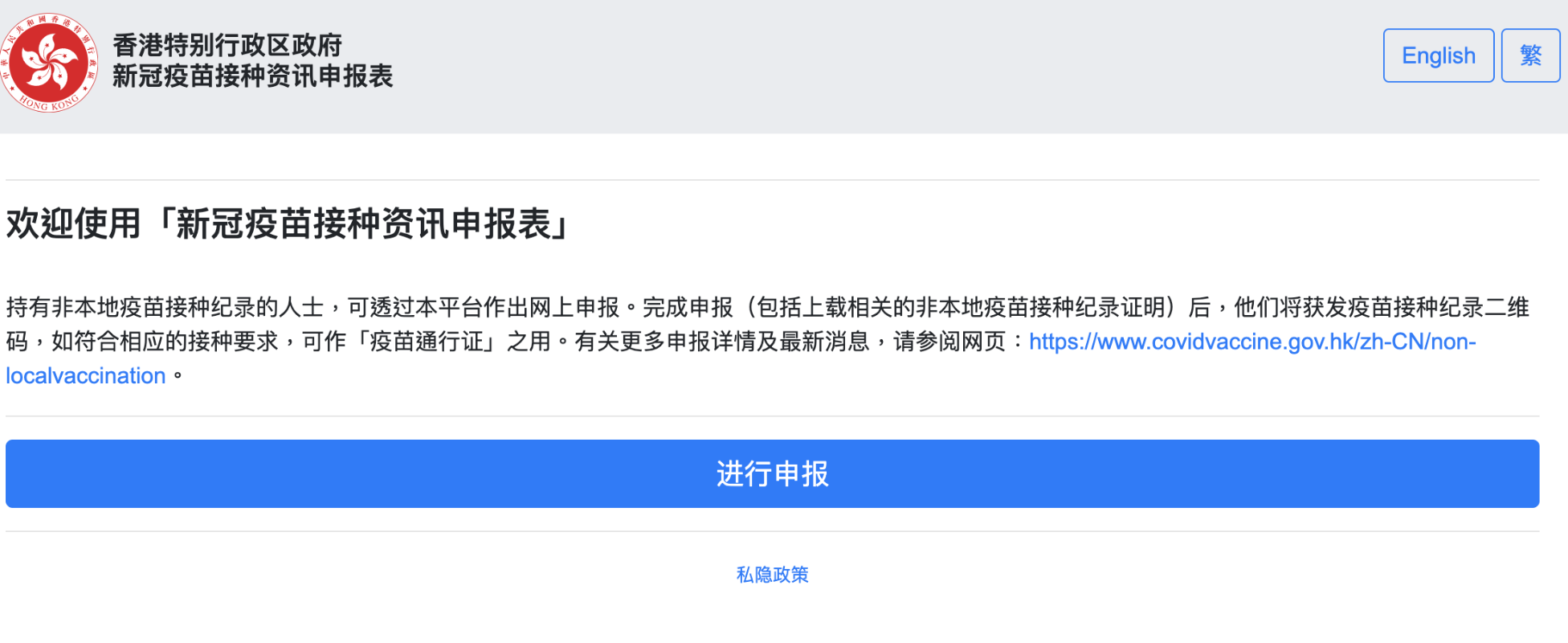Image resolution: width=1568 pixels, height=643 pixels.
Task: Switch the page language to English
Action: (x=1438, y=55)
